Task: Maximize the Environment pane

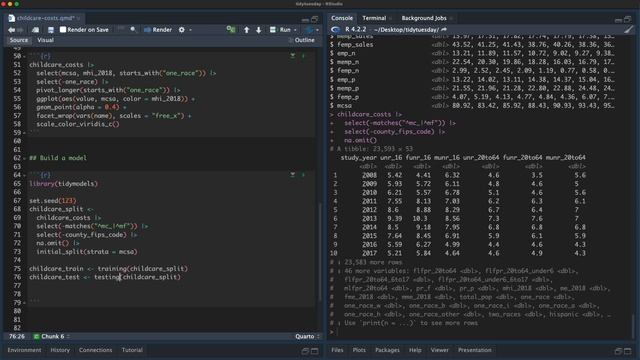Action: click(315, 351)
